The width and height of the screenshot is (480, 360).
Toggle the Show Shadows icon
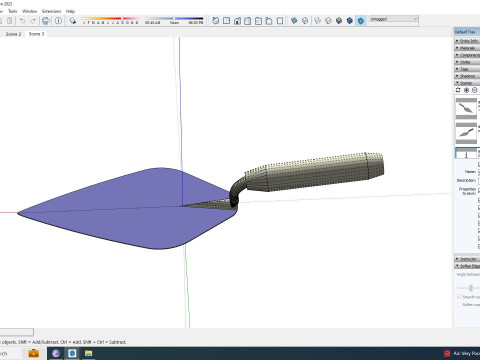73,21
